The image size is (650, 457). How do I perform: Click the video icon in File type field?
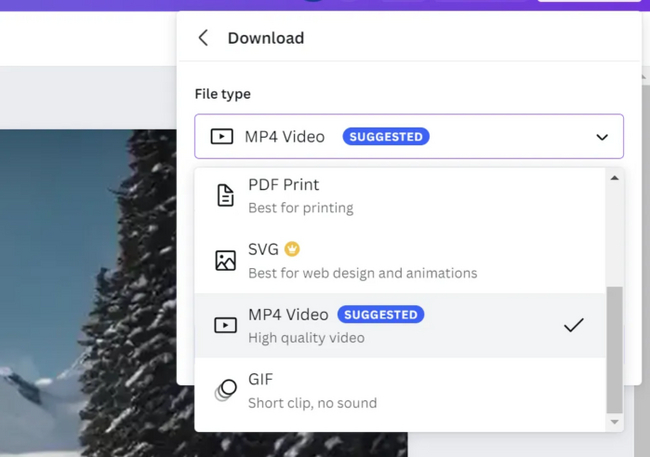coord(221,137)
